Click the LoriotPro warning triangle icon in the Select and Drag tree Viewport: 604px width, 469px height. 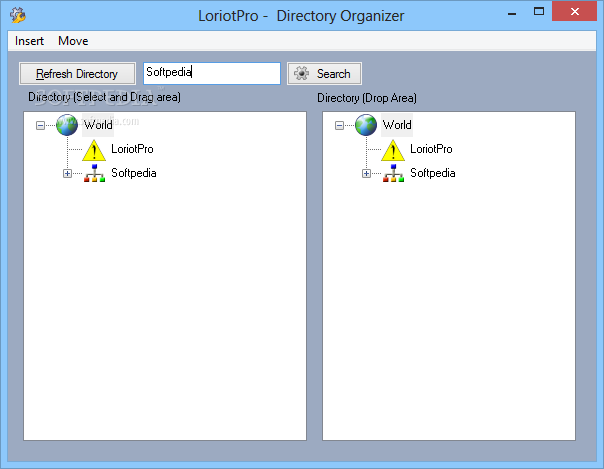tap(94, 150)
